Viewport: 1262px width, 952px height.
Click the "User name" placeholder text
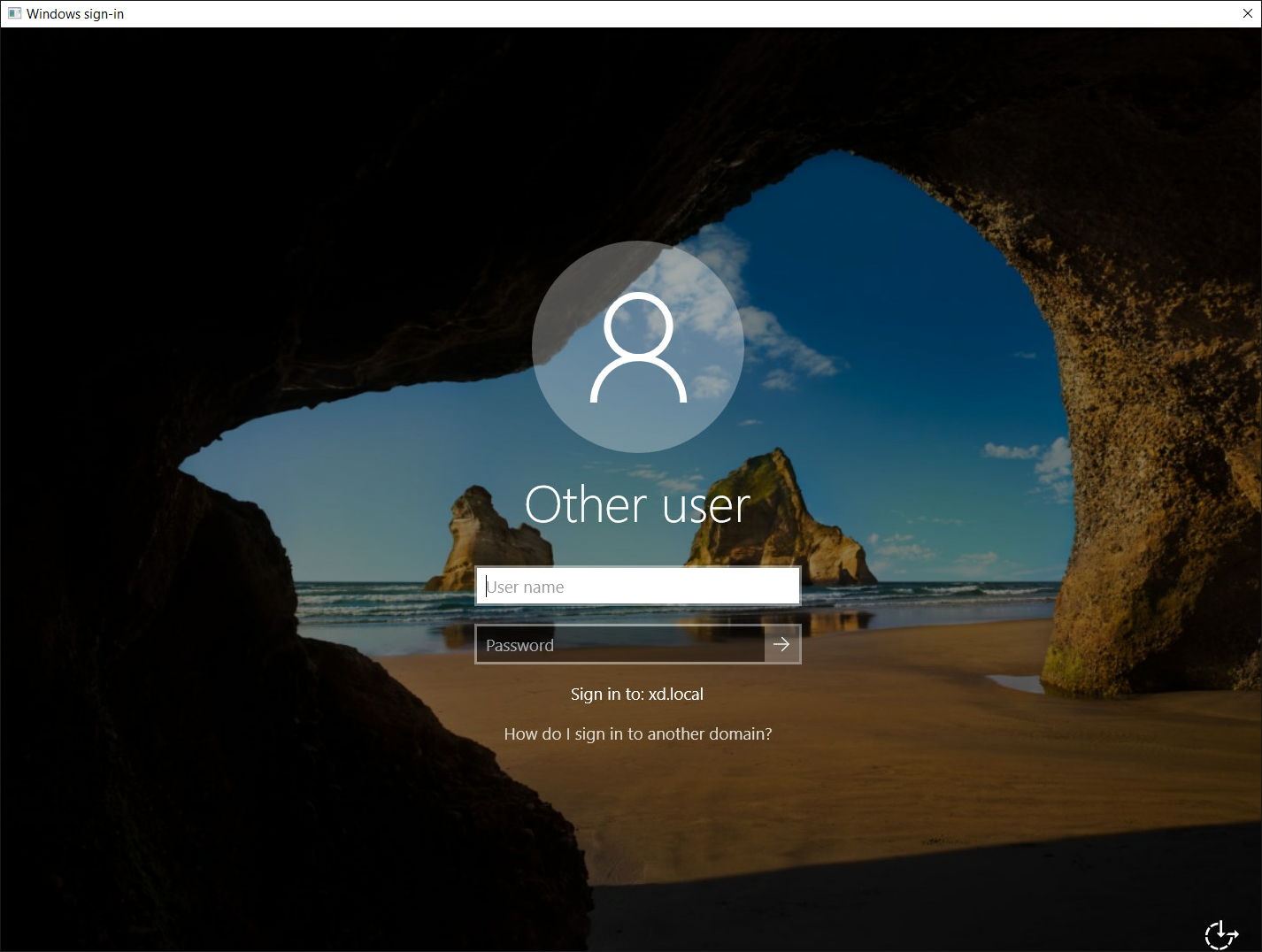tap(526, 587)
